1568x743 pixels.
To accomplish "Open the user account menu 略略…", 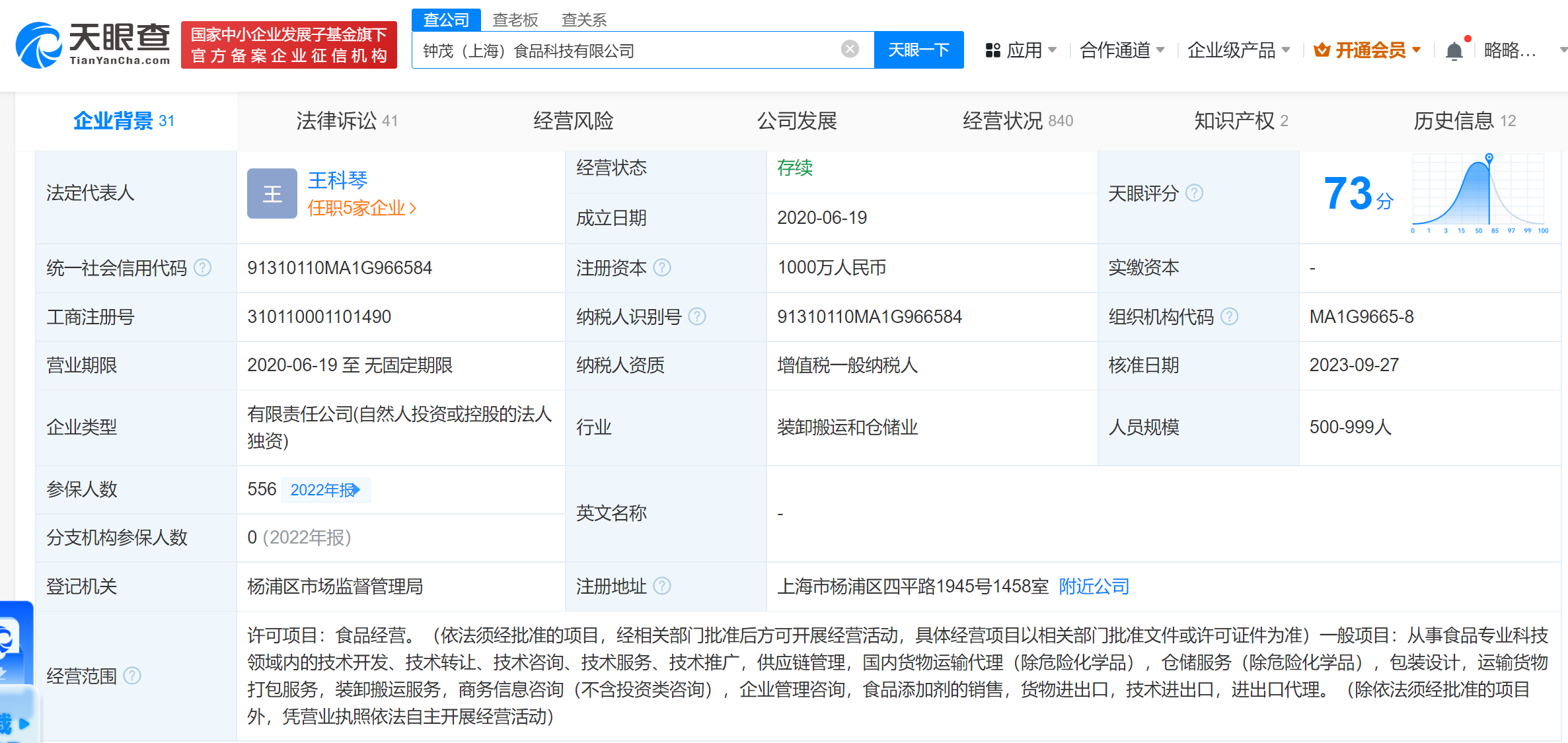I will pyautogui.click(x=1511, y=50).
